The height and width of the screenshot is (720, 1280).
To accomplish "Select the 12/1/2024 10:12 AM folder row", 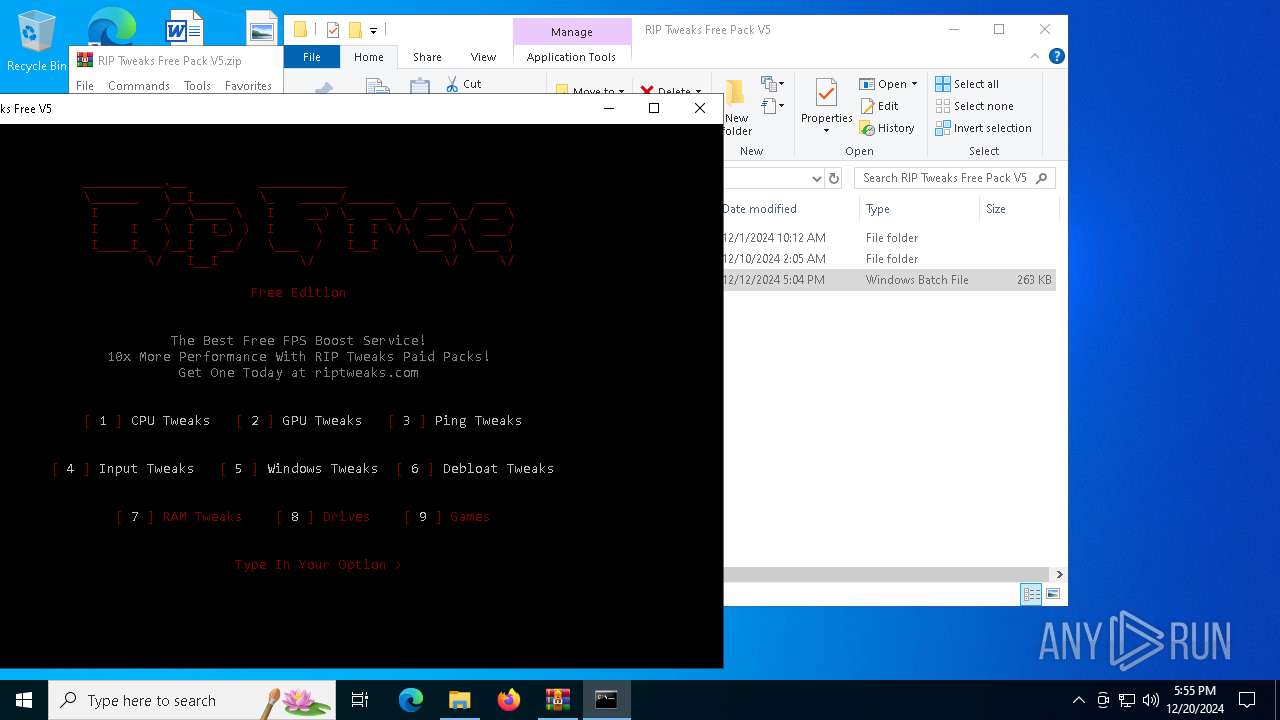I will pos(889,238).
